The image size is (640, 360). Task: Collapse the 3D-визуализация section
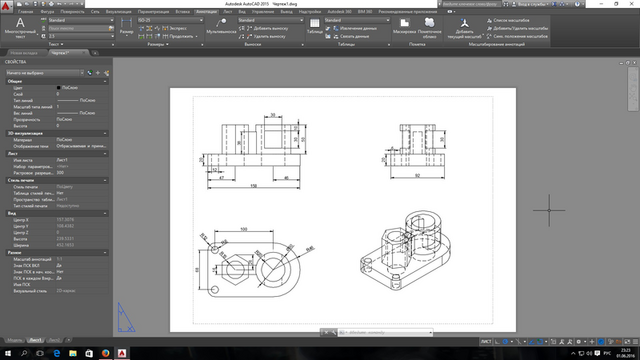click(x=105, y=133)
